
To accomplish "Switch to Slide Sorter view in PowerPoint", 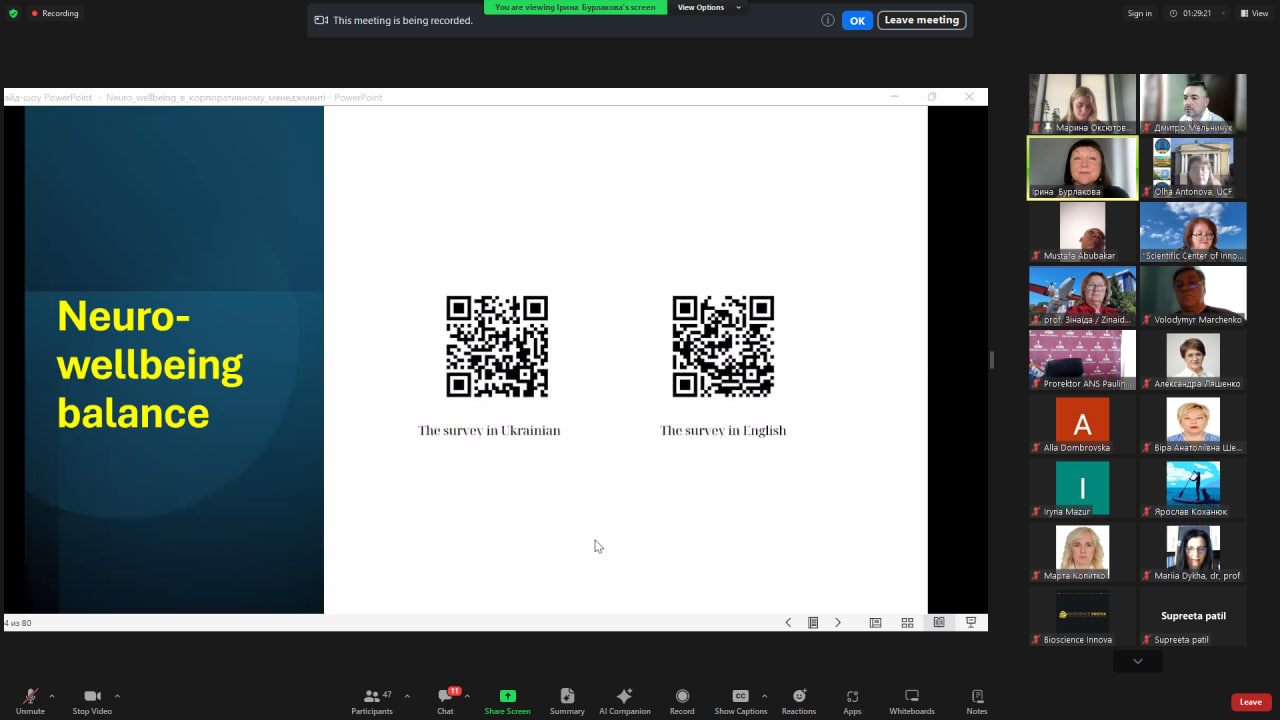I will click(x=907, y=622).
